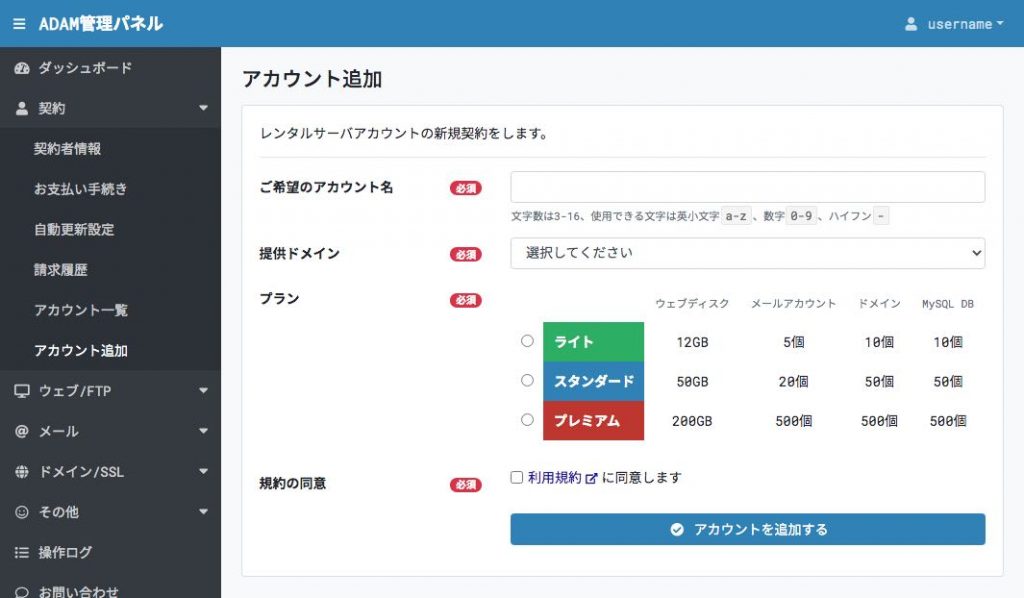Click the 200GB value in プレミアム row

pos(692,421)
